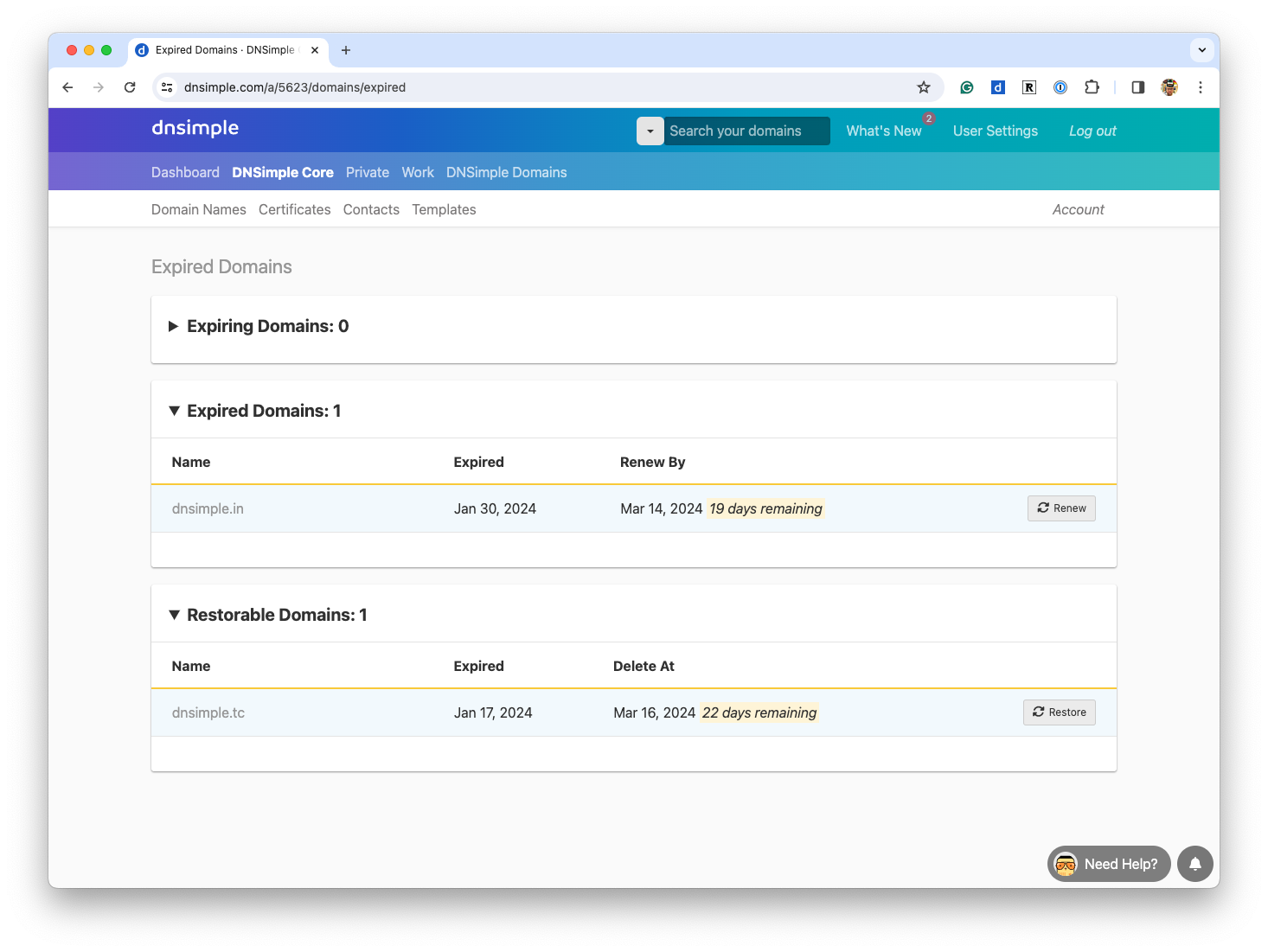Open the Contacts section
This screenshot has height=952, width=1268.
371,210
